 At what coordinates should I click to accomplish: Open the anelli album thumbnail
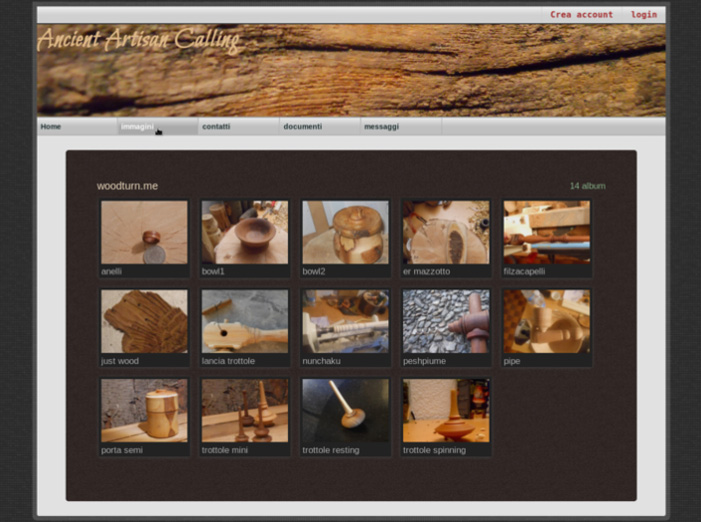(x=144, y=232)
